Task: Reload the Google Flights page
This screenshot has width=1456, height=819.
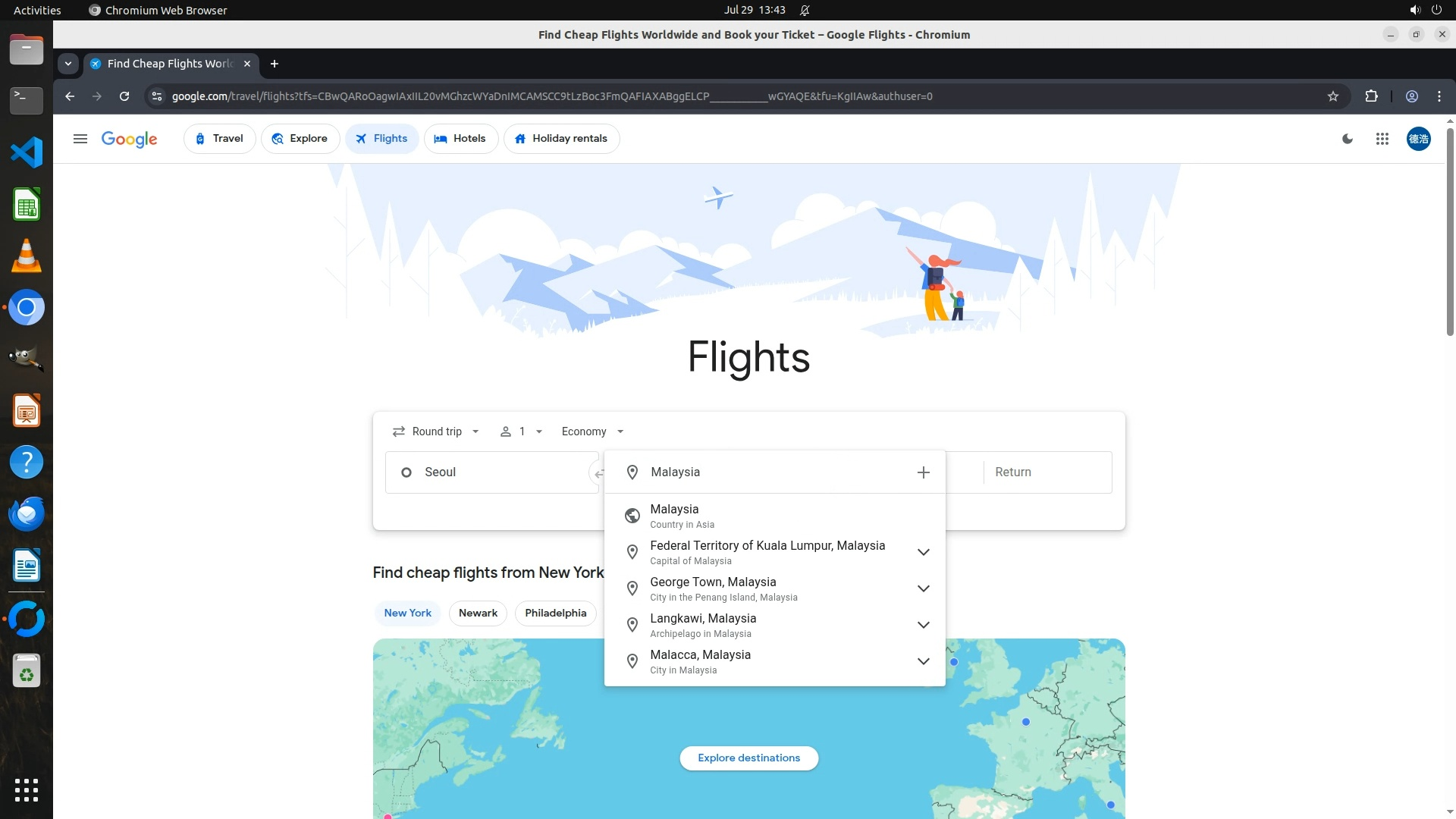Action: click(124, 96)
